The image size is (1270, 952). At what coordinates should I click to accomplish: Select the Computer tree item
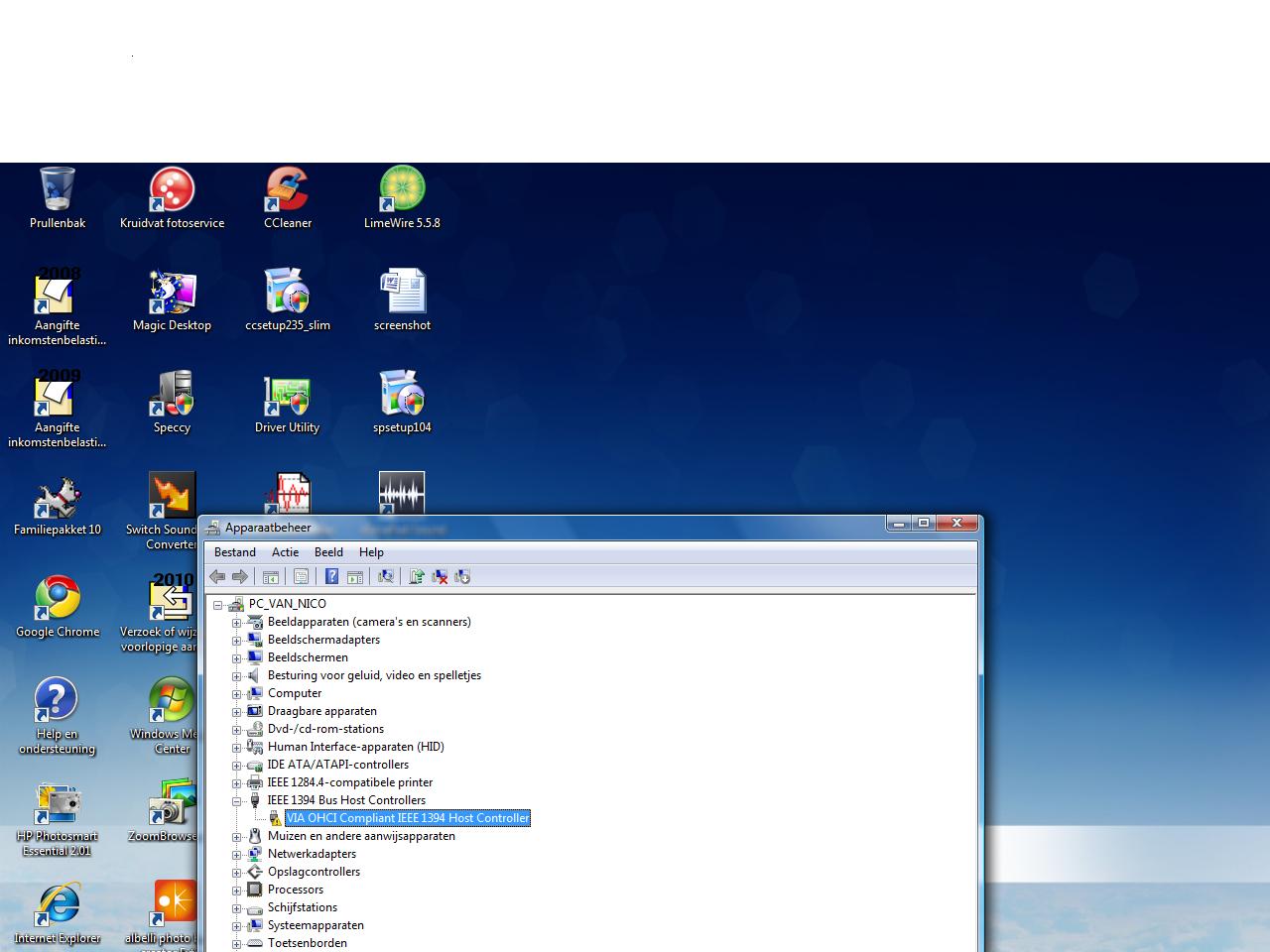pyautogui.click(x=295, y=693)
